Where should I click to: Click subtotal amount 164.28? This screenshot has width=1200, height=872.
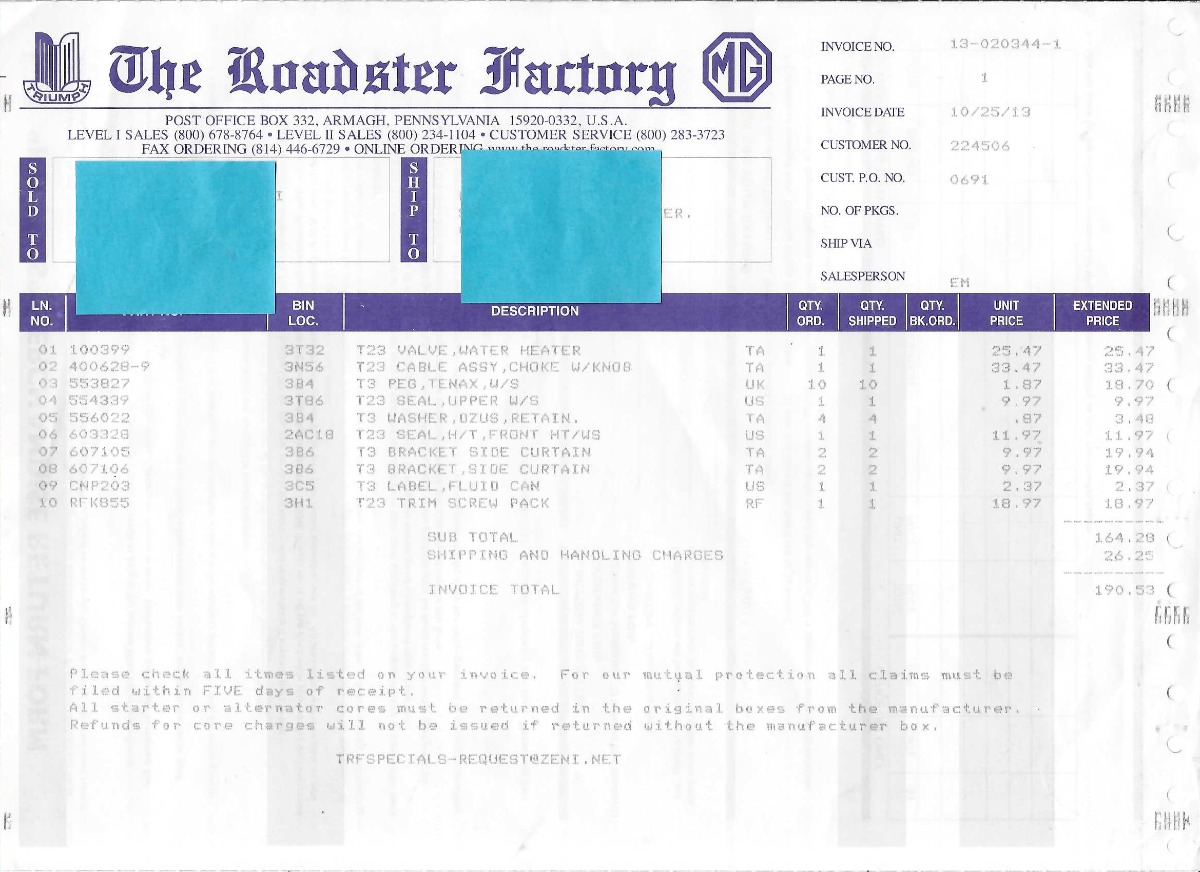tap(1124, 538)
